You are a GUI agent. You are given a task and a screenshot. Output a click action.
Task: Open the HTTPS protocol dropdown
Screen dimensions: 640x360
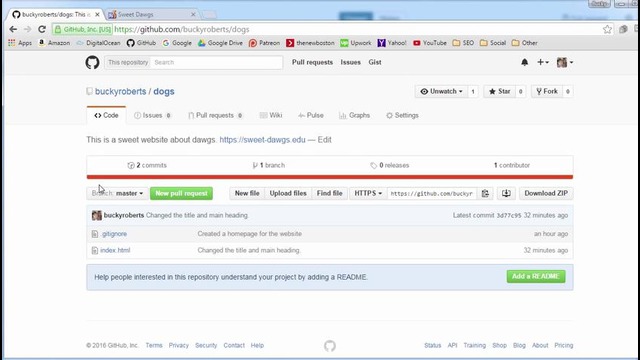(x=368, y=193)
